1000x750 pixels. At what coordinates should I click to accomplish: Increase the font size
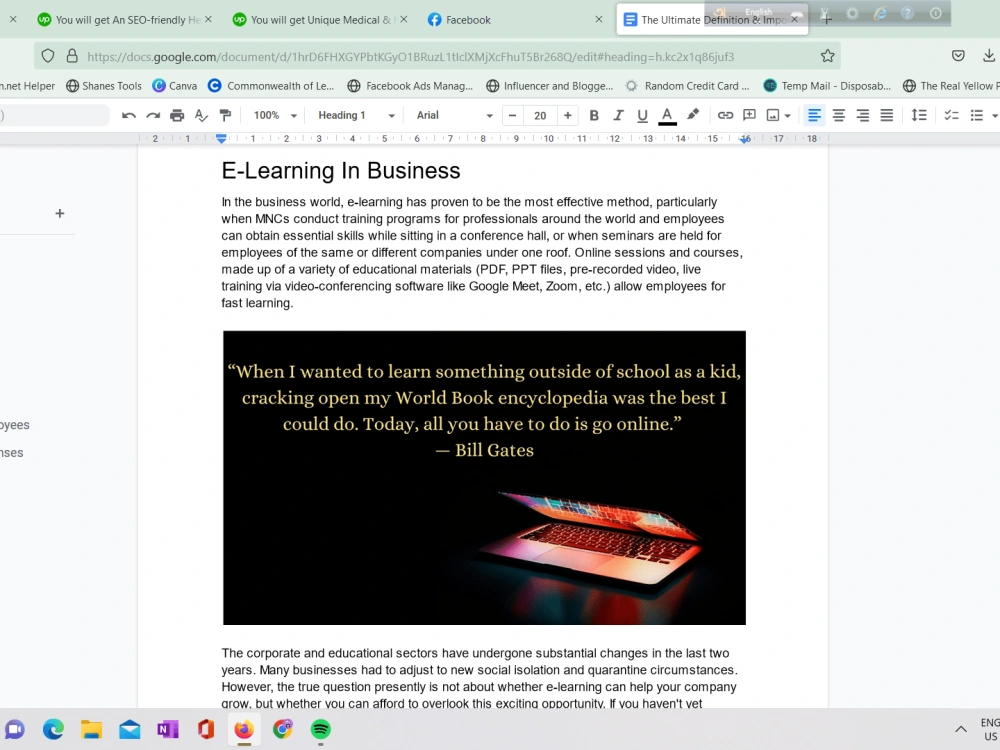pos(567,115)
